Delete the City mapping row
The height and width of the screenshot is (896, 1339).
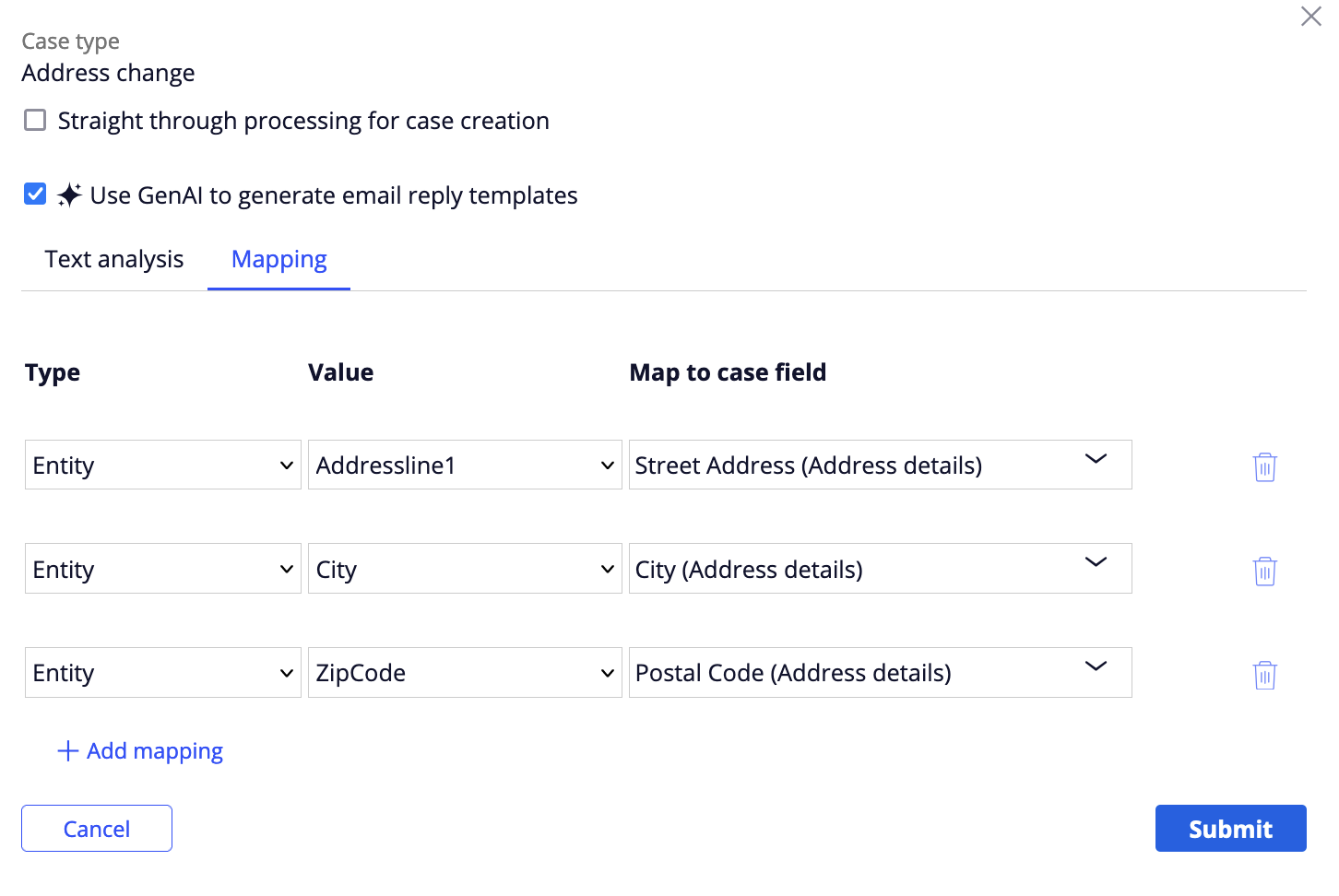click(1264, 571)
